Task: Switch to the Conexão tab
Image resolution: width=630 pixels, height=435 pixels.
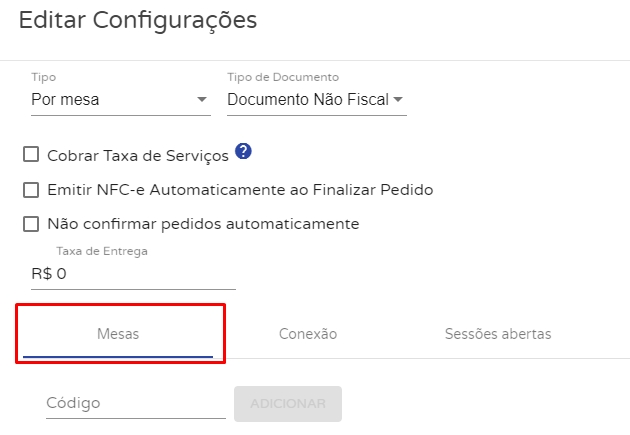Action: (308, 334)
